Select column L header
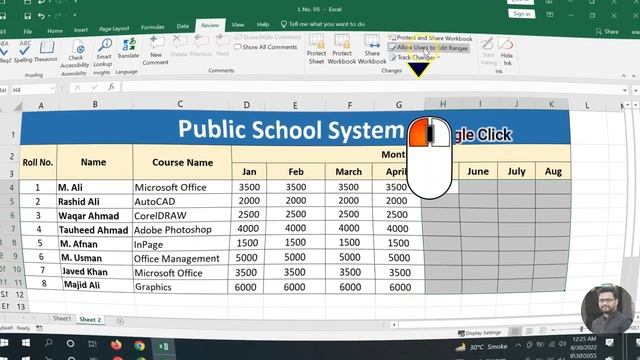640x360 pixels. [x=587, y=105]
